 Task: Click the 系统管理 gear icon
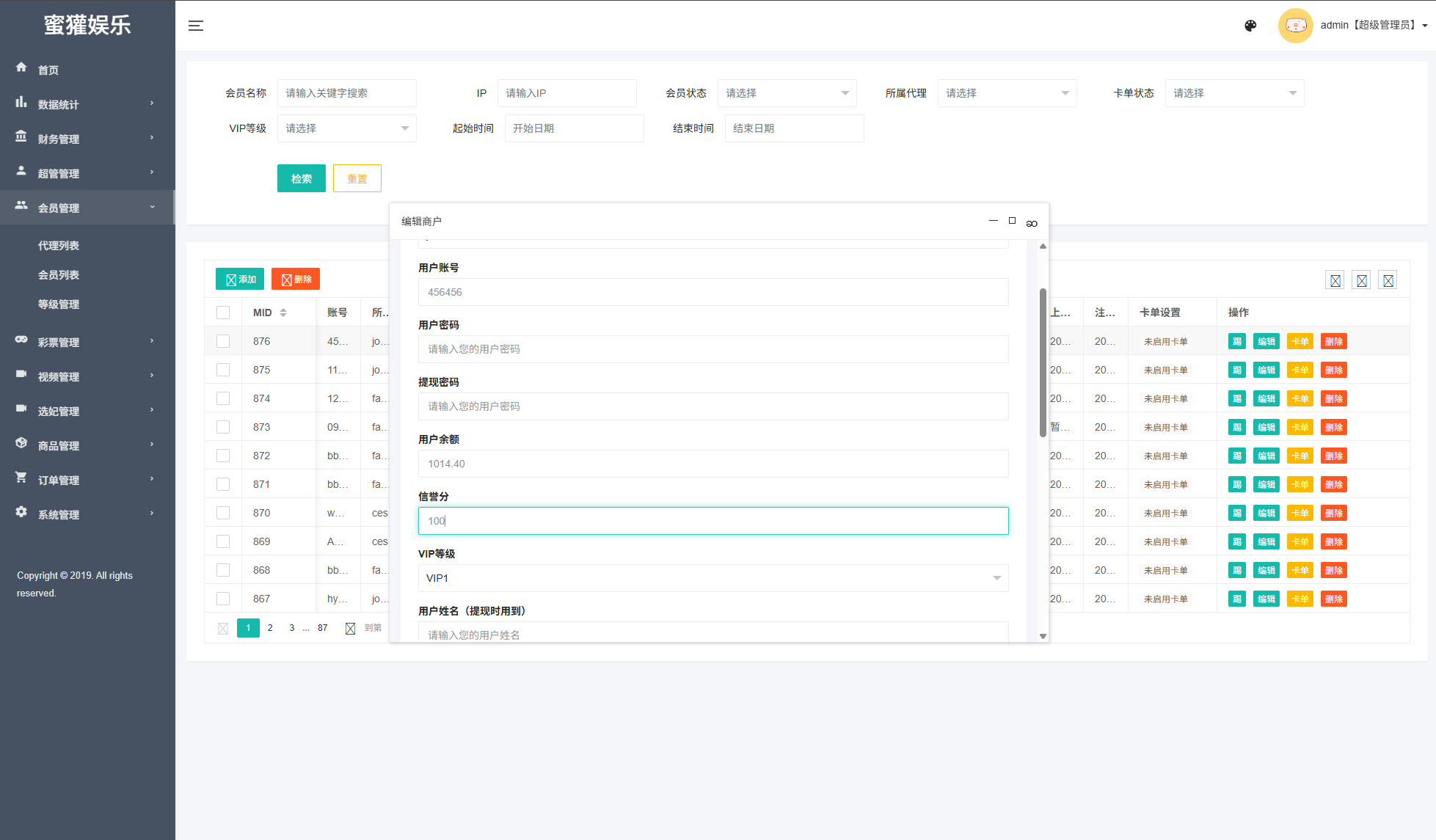tap(21, 513)
